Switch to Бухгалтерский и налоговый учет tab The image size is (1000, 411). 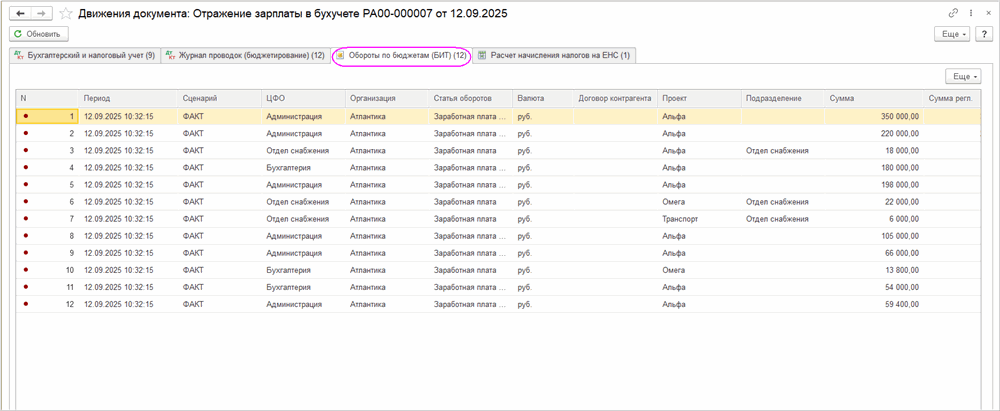(x=83, y=55)
